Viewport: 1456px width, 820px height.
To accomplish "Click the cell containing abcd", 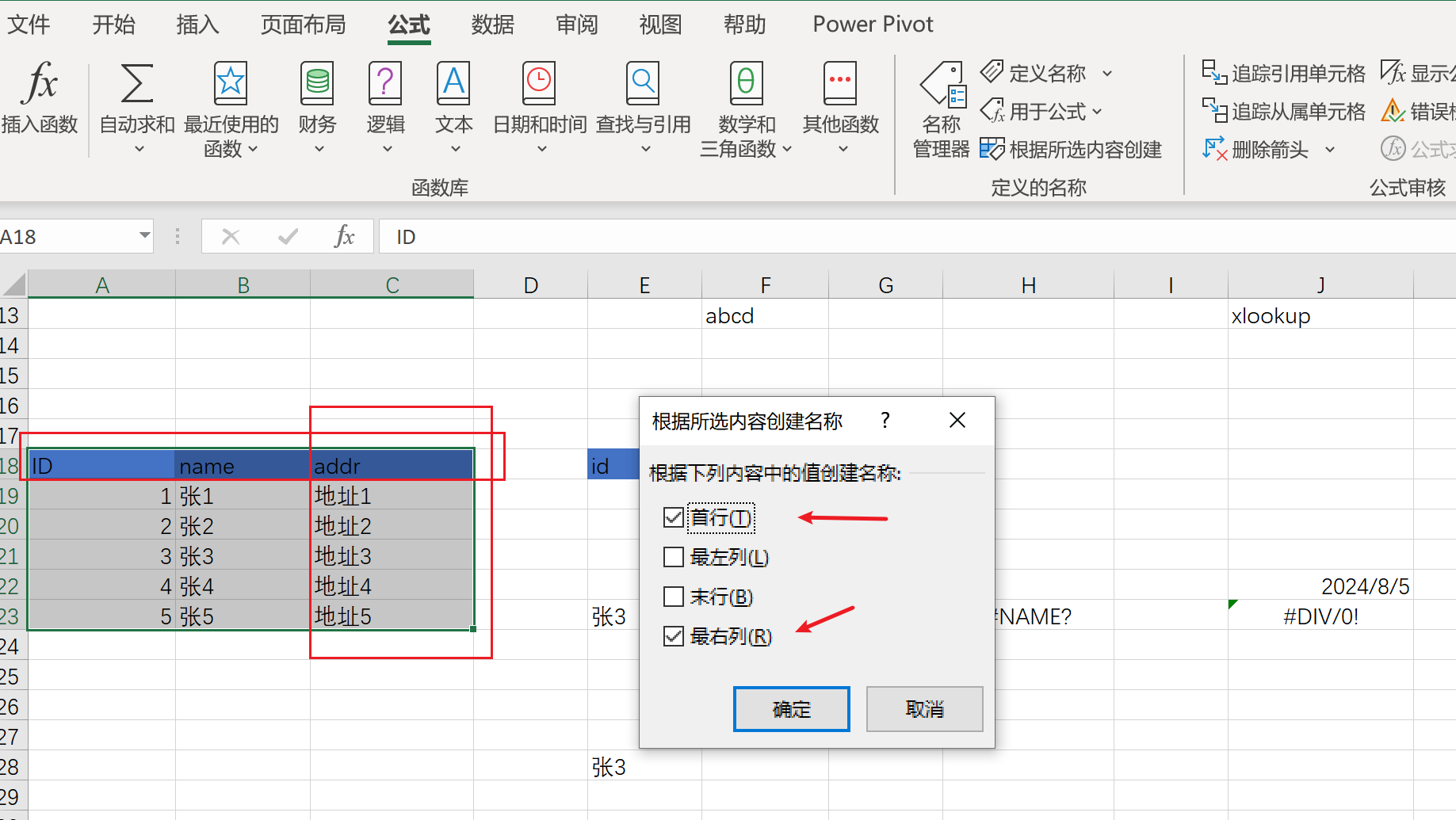I will pos(765,315).
